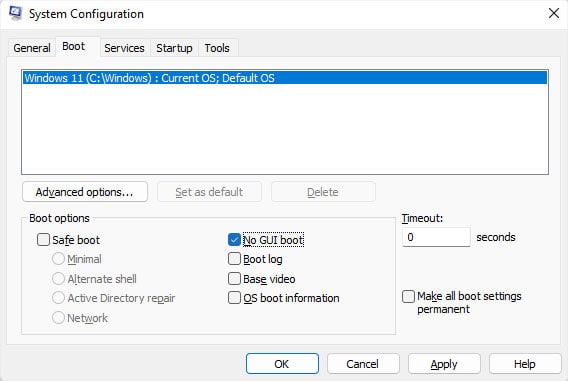
Task: Open the Services tab
Action: click(124, 48)
